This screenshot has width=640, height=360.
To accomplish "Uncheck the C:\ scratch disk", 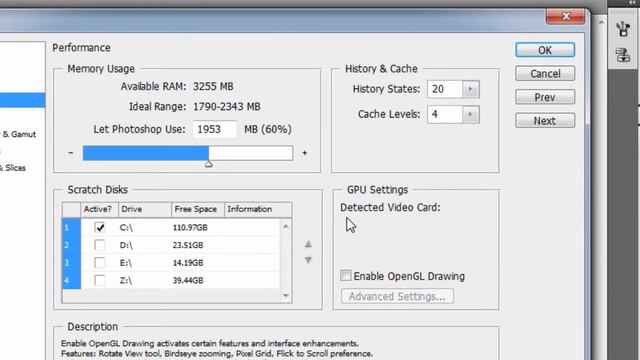I will tap(100, 227).
